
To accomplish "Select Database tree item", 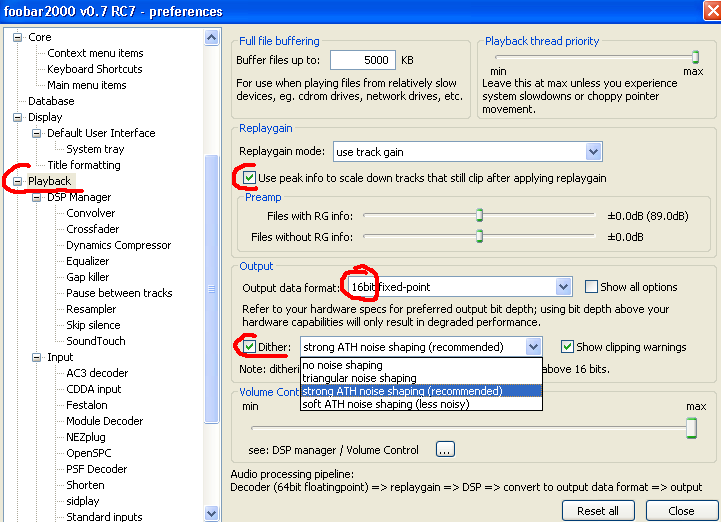I will tap(51, 101).
